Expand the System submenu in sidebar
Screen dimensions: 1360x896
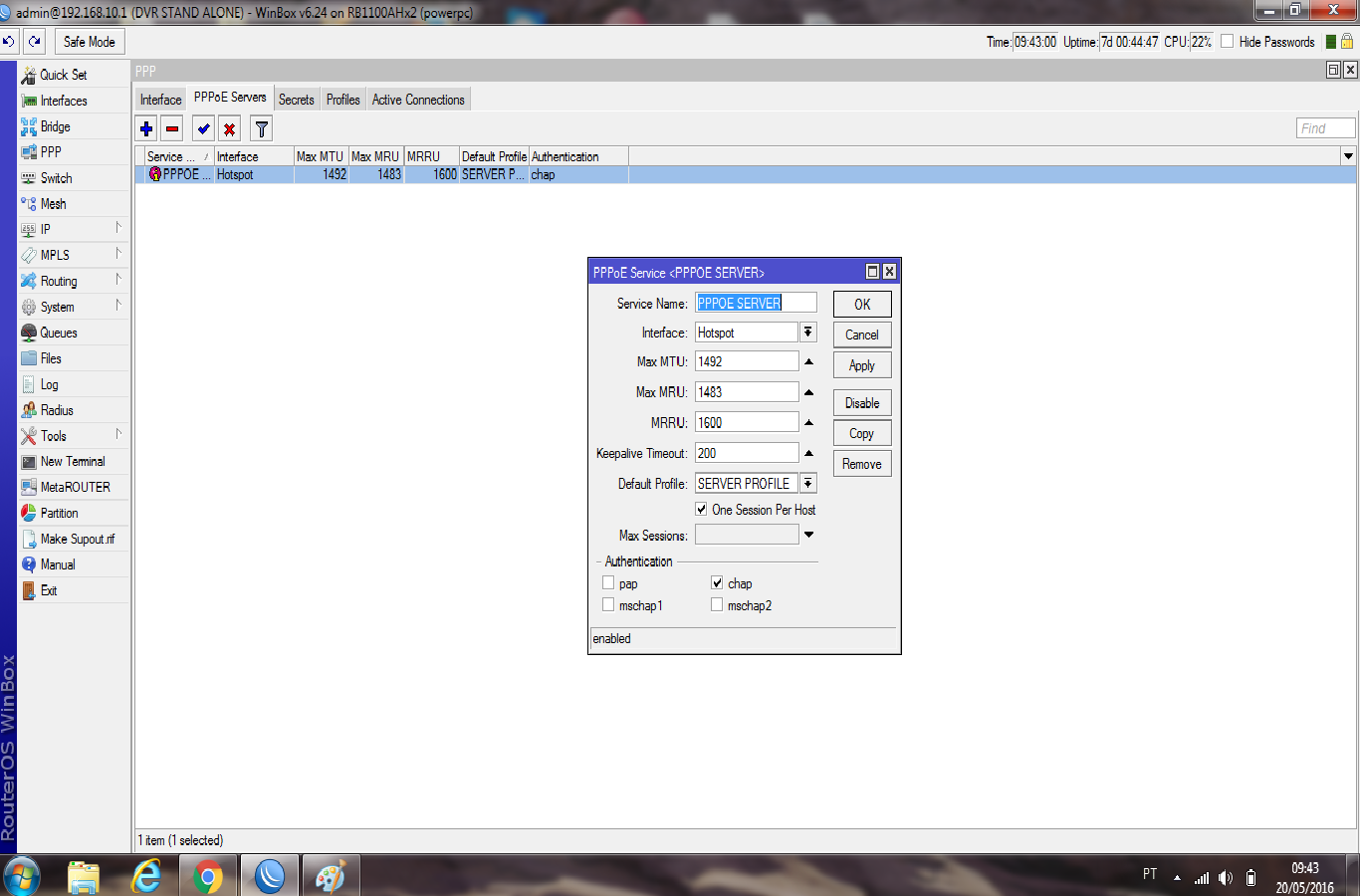pos(118,306)
